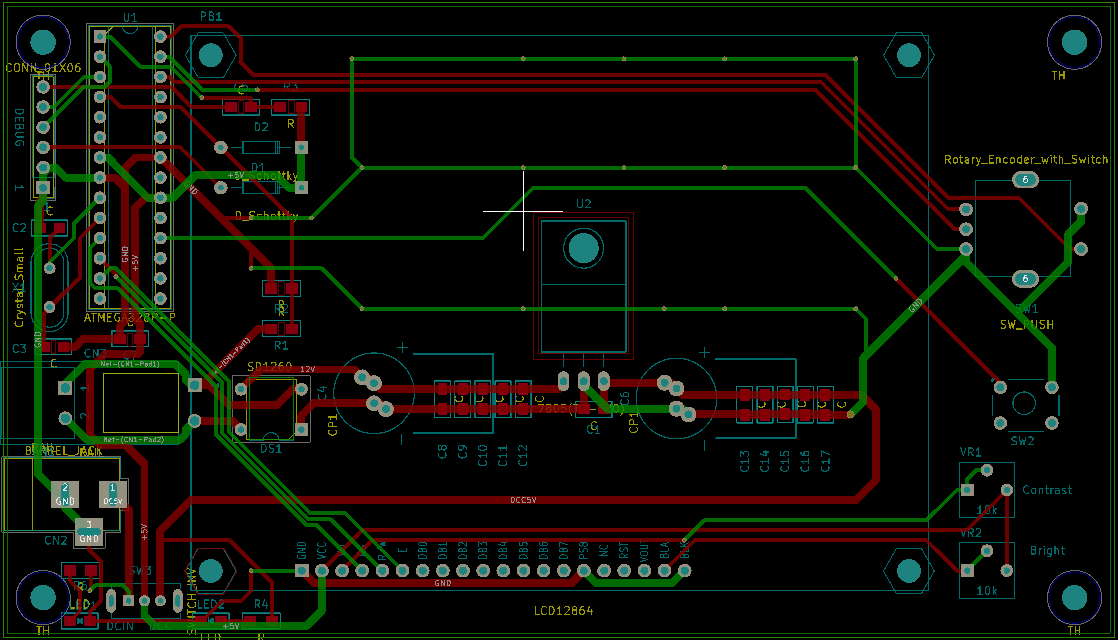Image resolution: width=1118 pixels, height=640 pixels.
Task: Click the D2 diode label
Action: pyautogui.click(x=262, y=127)
